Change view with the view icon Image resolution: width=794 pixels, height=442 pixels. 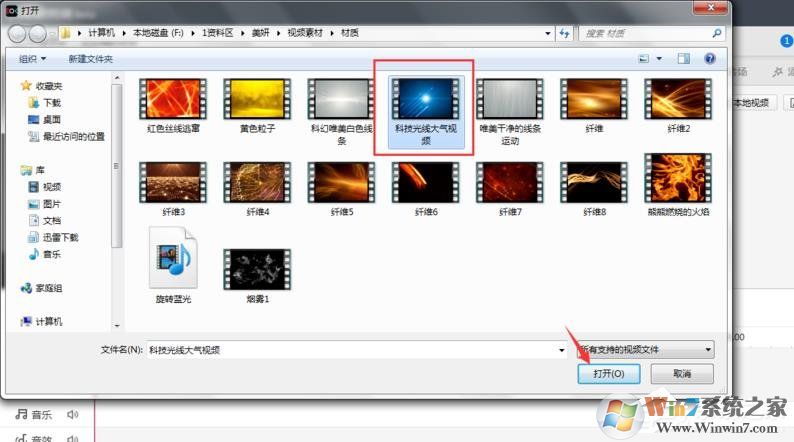644,59
